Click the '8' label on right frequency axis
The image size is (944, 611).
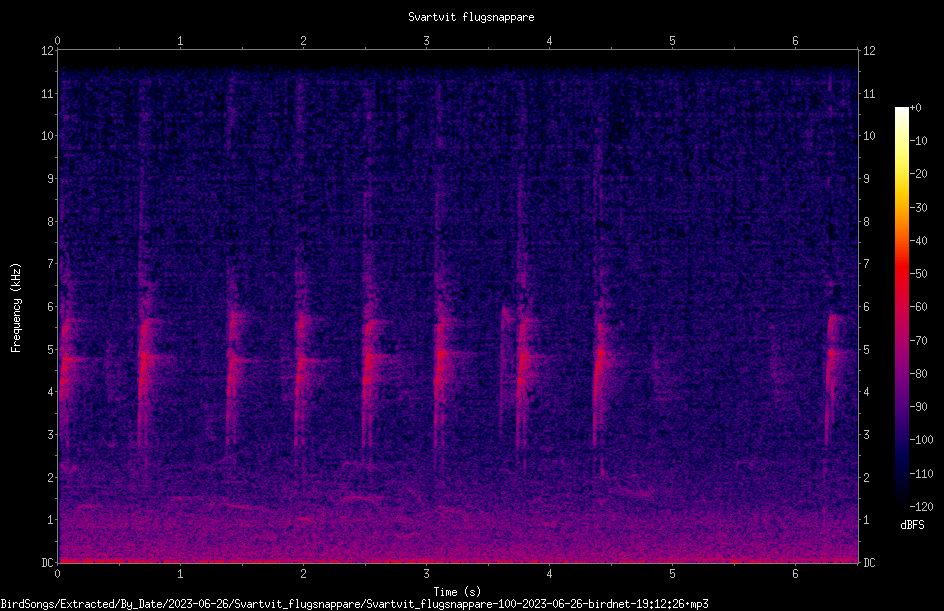[867, 222]
